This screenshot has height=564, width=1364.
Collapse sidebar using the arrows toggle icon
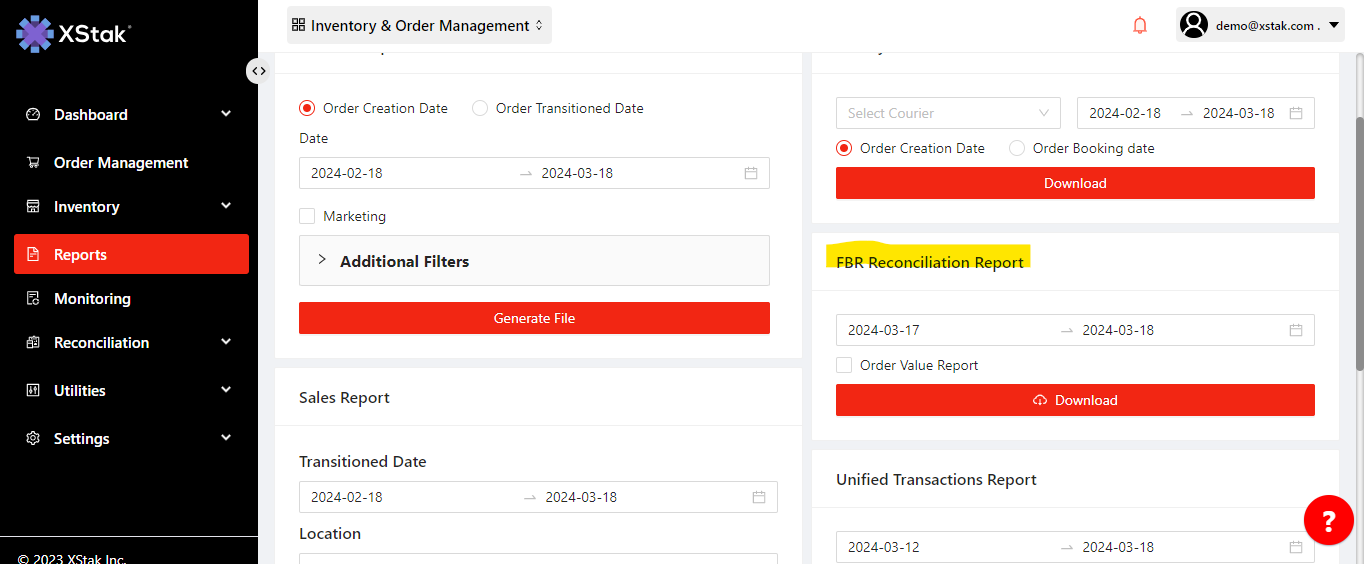click(x=258, y=70)
